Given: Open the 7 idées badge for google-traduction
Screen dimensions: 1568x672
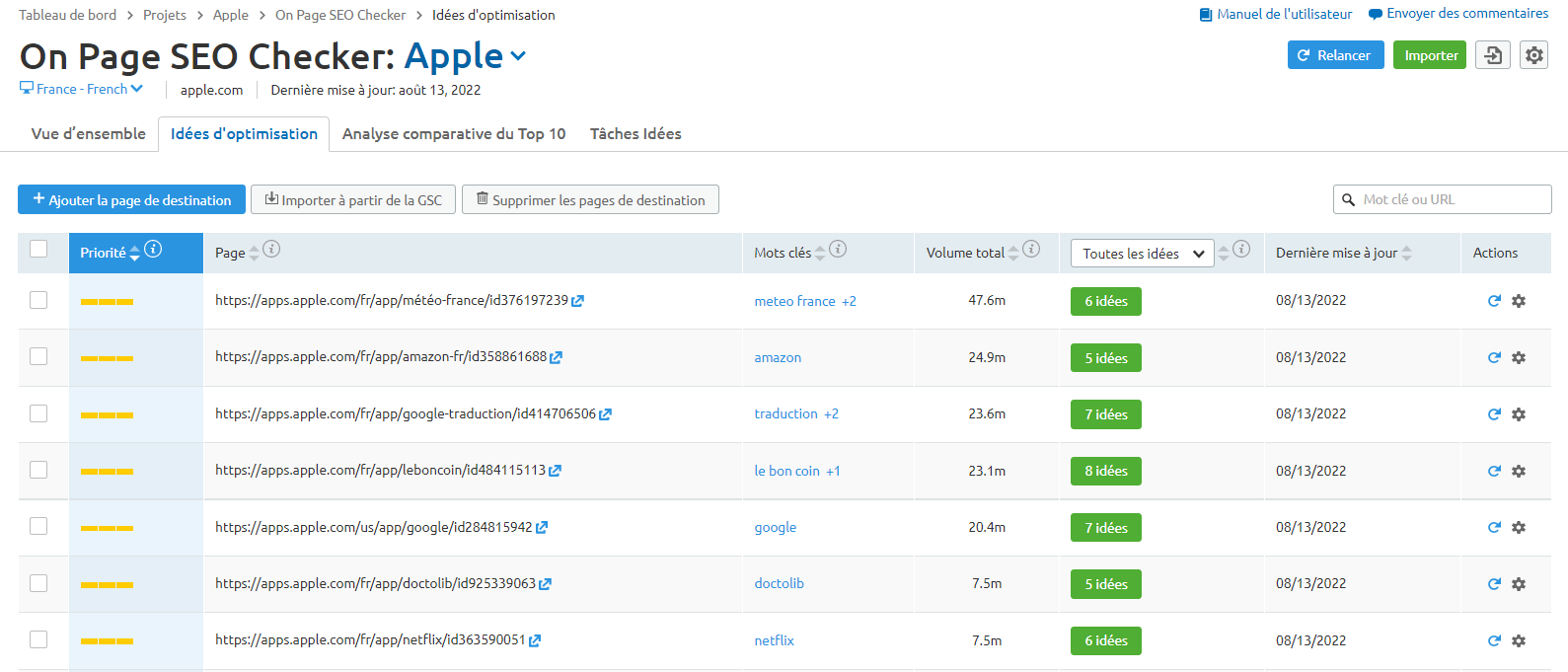Looking at the screenshot, I should click(x=1106, y=414).
